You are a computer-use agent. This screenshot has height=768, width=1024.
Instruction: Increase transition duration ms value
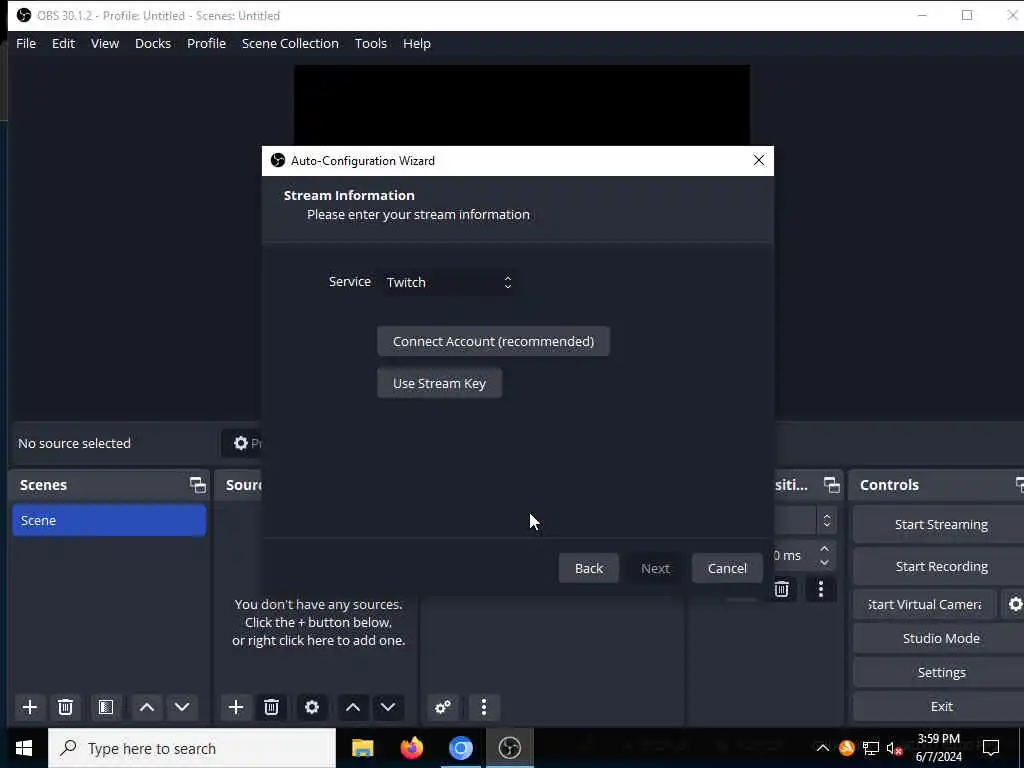(x=824, y=549)
